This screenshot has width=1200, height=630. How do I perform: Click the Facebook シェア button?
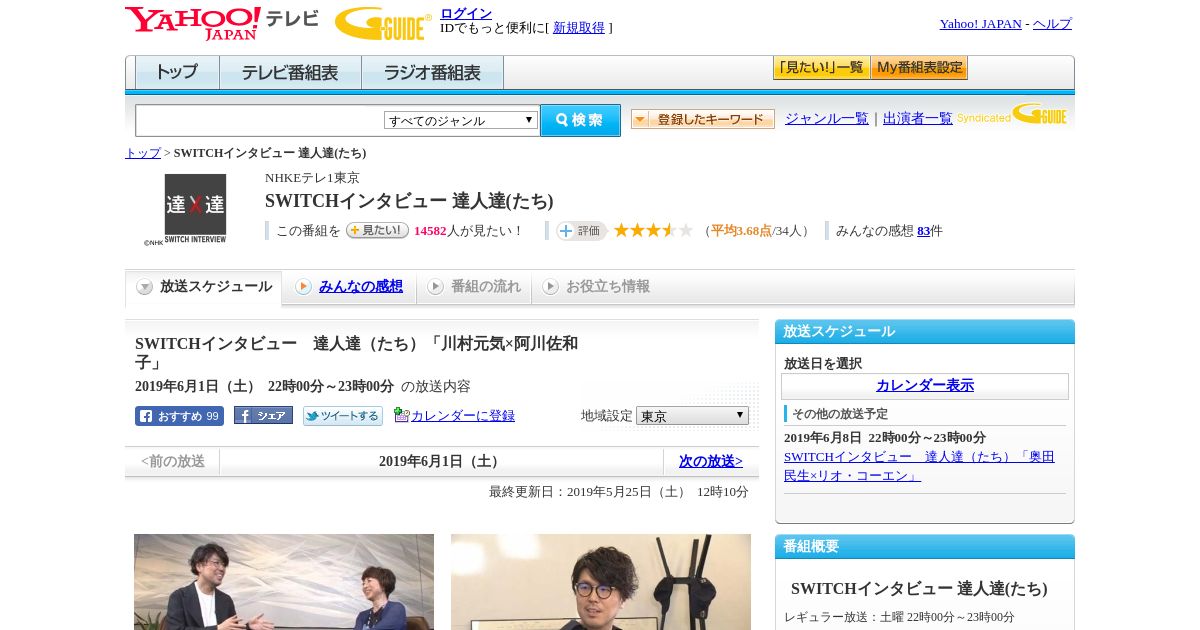pos(263,415)
